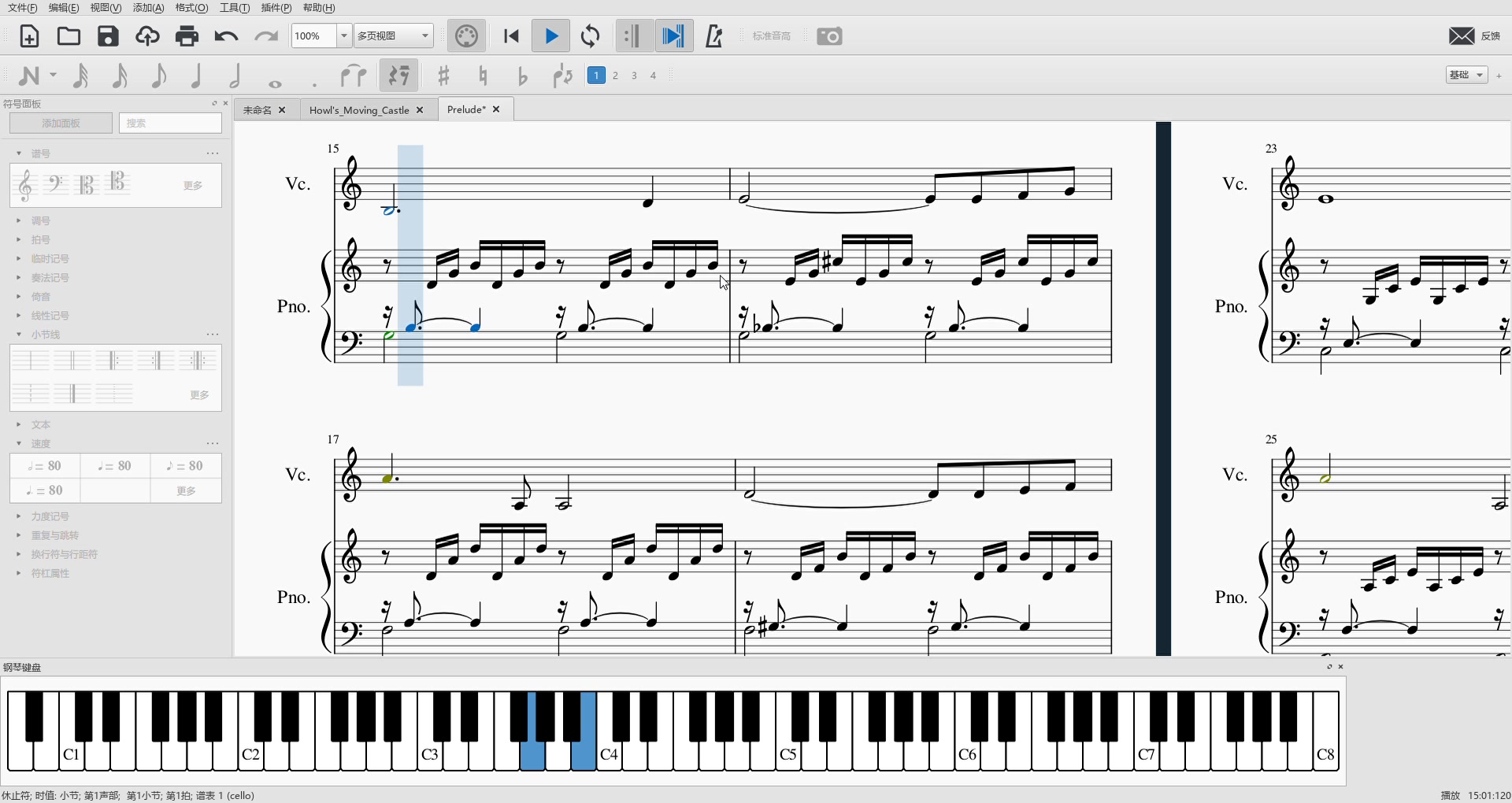Viewport: 1512px width, 803px height.
Task: Toggle tie between notes
Action: pos(354,76)
